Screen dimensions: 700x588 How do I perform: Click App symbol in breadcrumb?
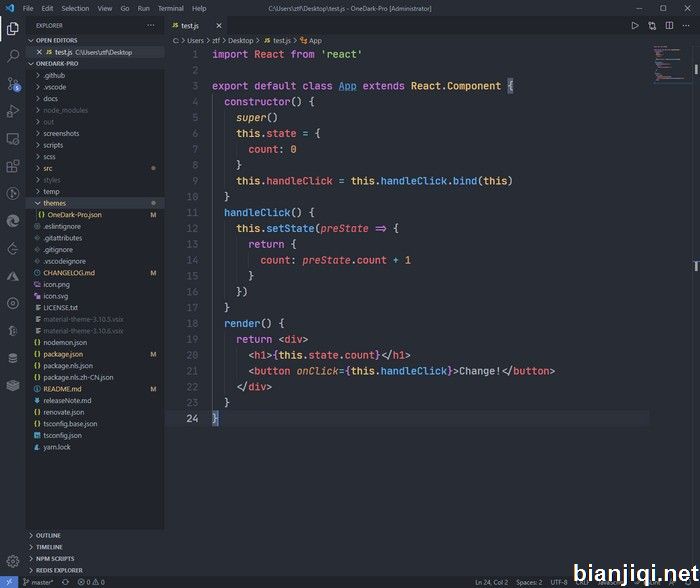point(311,41)
